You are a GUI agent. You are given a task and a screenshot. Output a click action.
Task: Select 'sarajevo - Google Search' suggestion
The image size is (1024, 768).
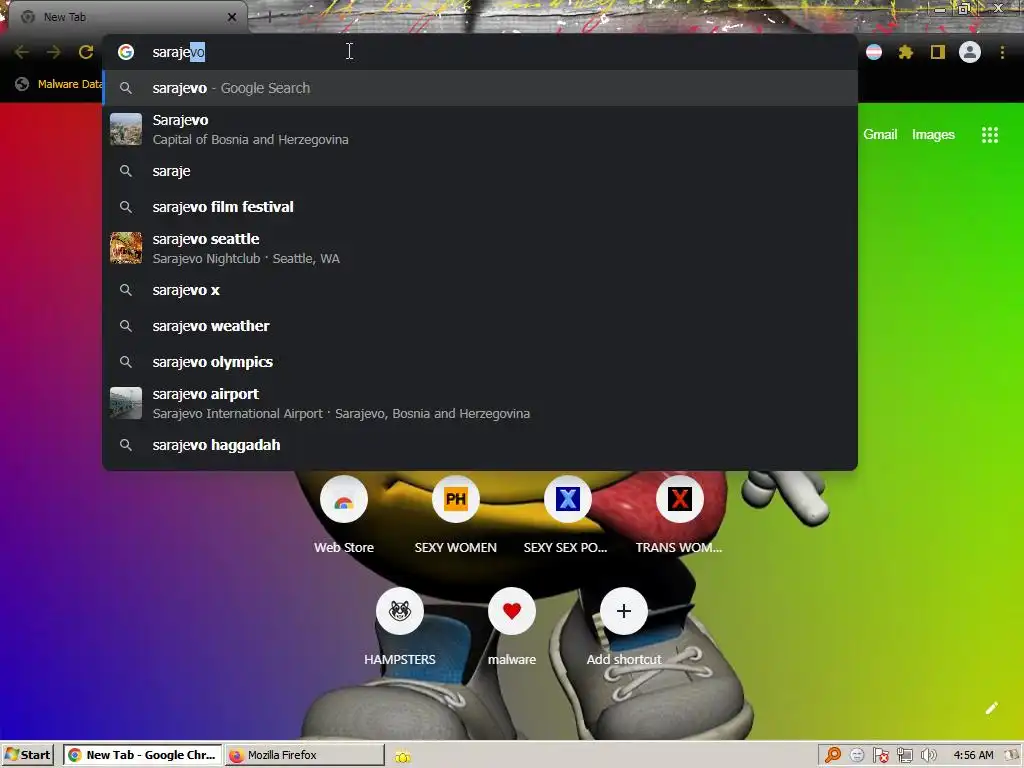[480, 88]
